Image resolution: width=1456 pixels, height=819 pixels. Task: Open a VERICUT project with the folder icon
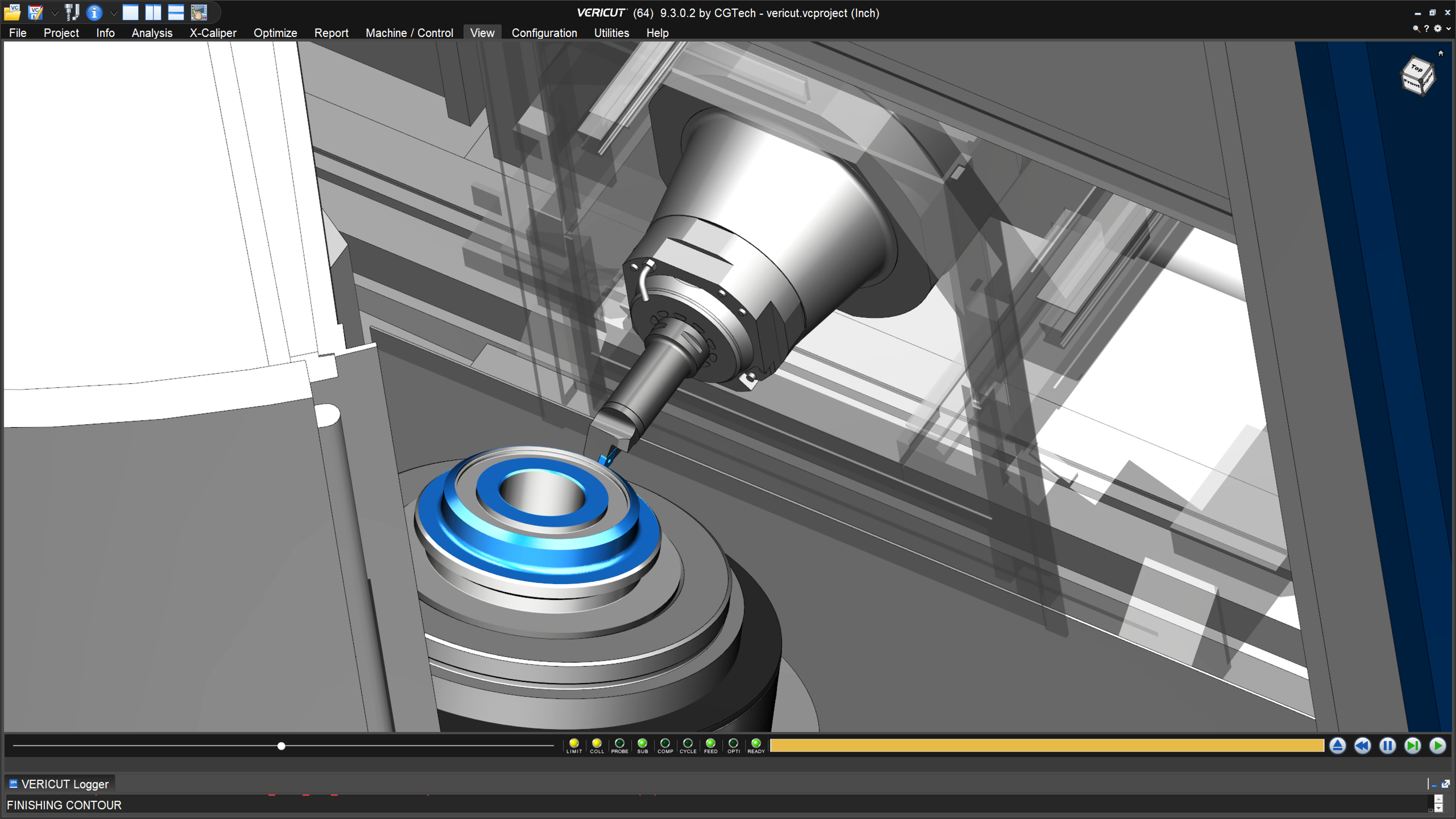pyautogui.click(x=12, y=12)
